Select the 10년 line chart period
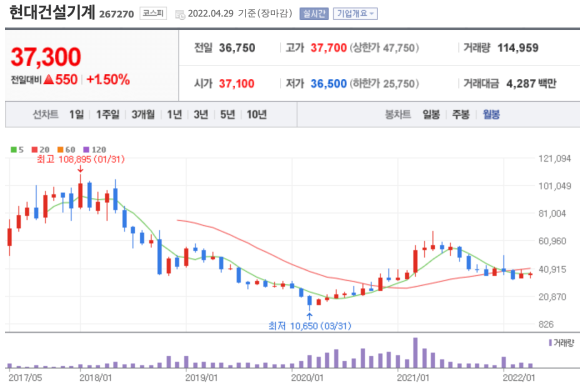Screen dimensions: 580x391 coord(257,115)
